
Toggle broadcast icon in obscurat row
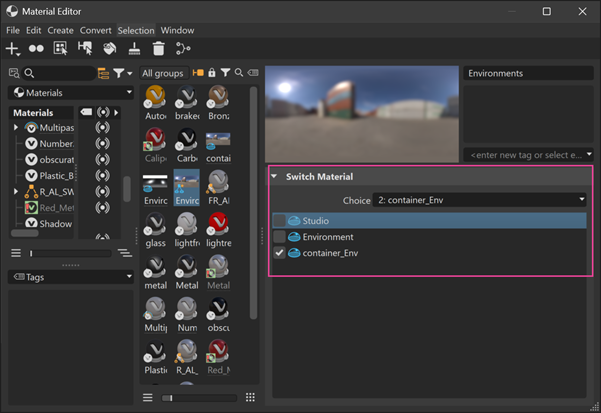coord(102,159)
